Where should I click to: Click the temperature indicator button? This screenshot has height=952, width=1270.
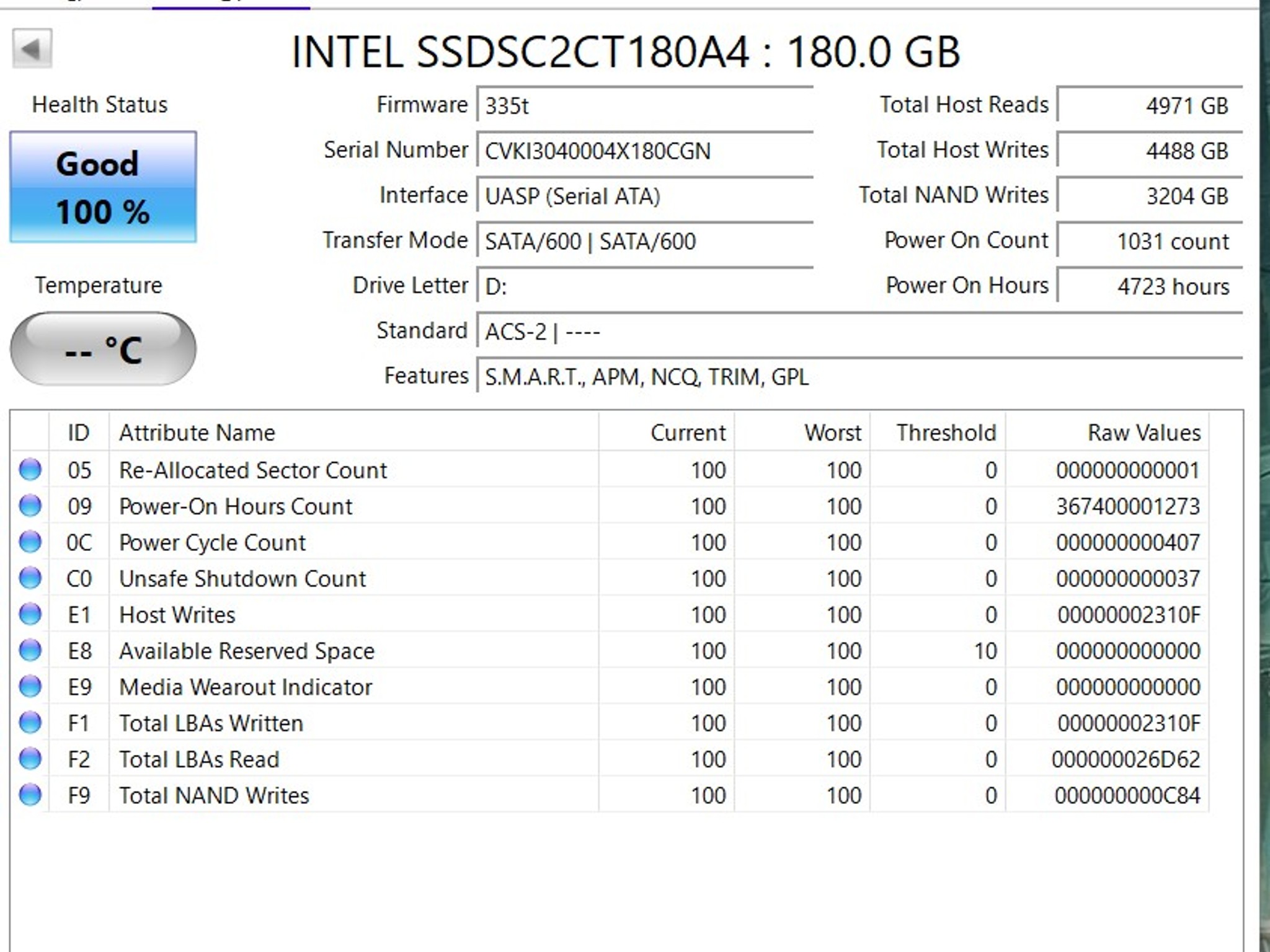pyautogui.click(x=103, y=349)
